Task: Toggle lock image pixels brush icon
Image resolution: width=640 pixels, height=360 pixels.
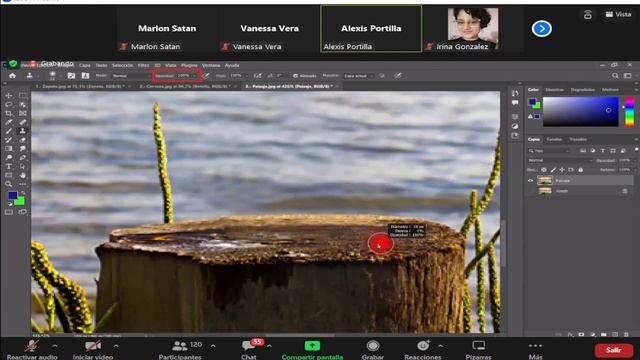Action: coord(553,169)
